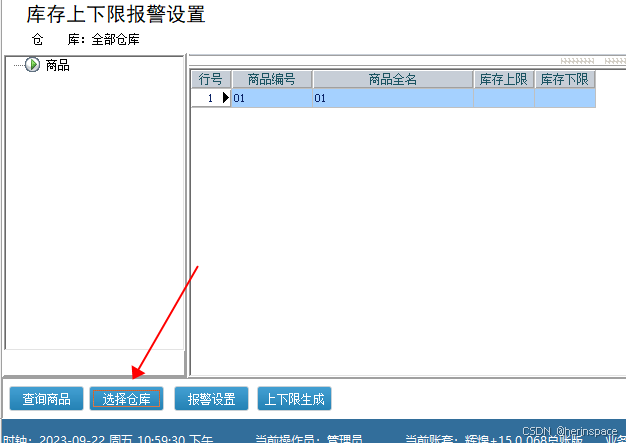Click the 商品全名 cell containing 01
The height and width of the screenshot is (443, 626).
pos(393,98)
